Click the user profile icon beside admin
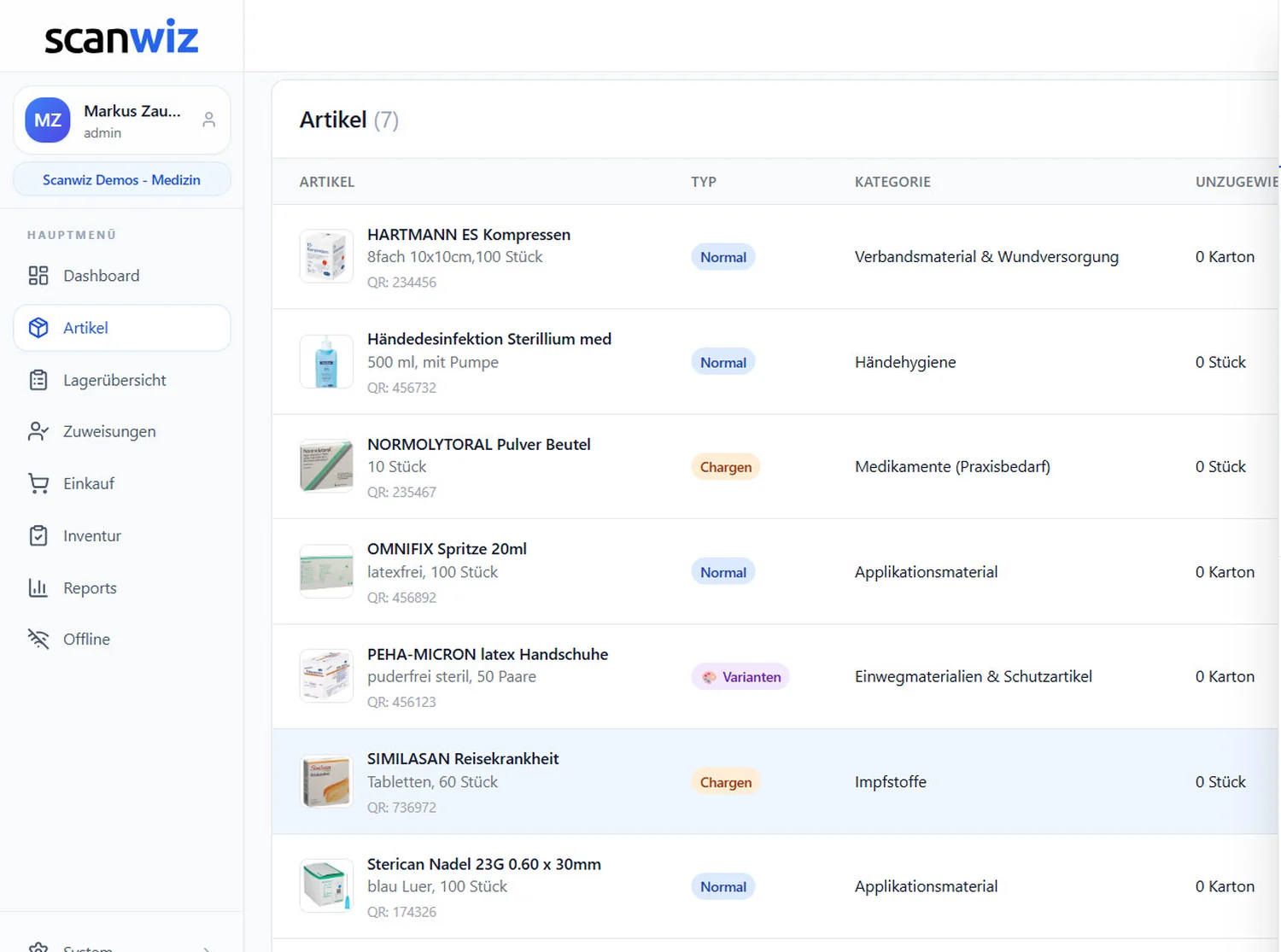Screen dimensions: 1281x952 point(208,120)
